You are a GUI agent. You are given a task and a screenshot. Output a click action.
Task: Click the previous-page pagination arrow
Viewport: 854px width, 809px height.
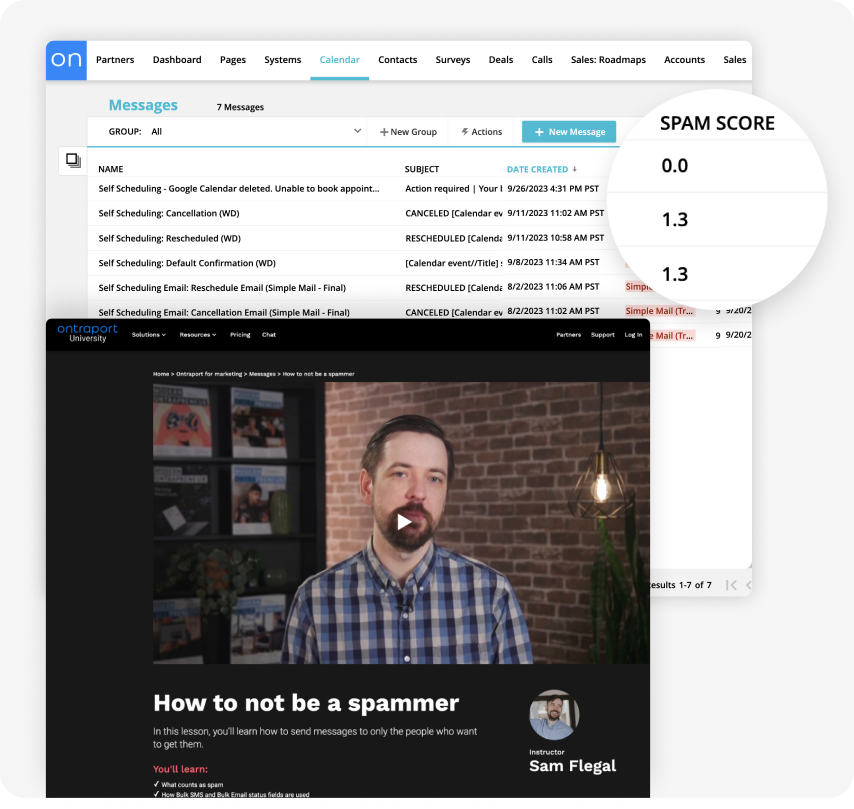pyautogui.click(x=749, y=585)
